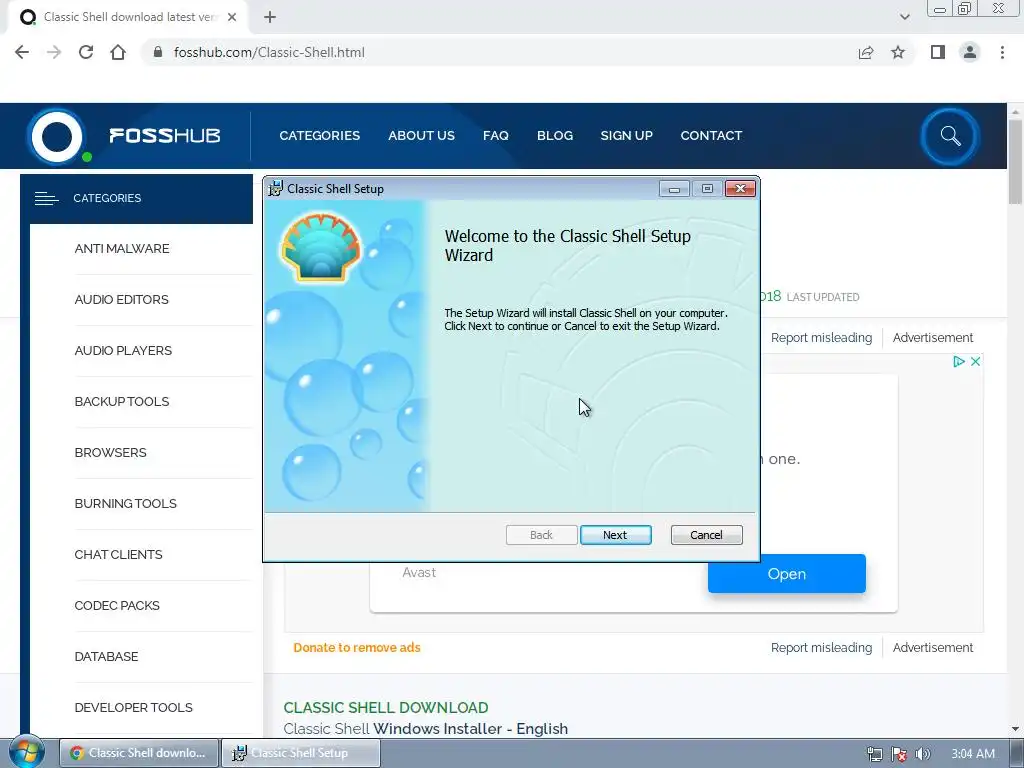Minimize the Classic Shell Setup window

pyautogui.click(x=675, y=189)
